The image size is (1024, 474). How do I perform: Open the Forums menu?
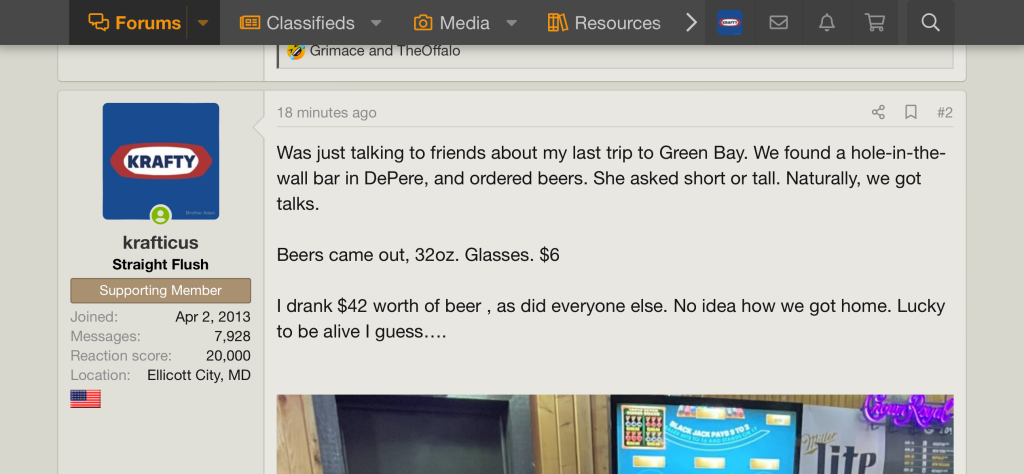(x=135, y=23)
